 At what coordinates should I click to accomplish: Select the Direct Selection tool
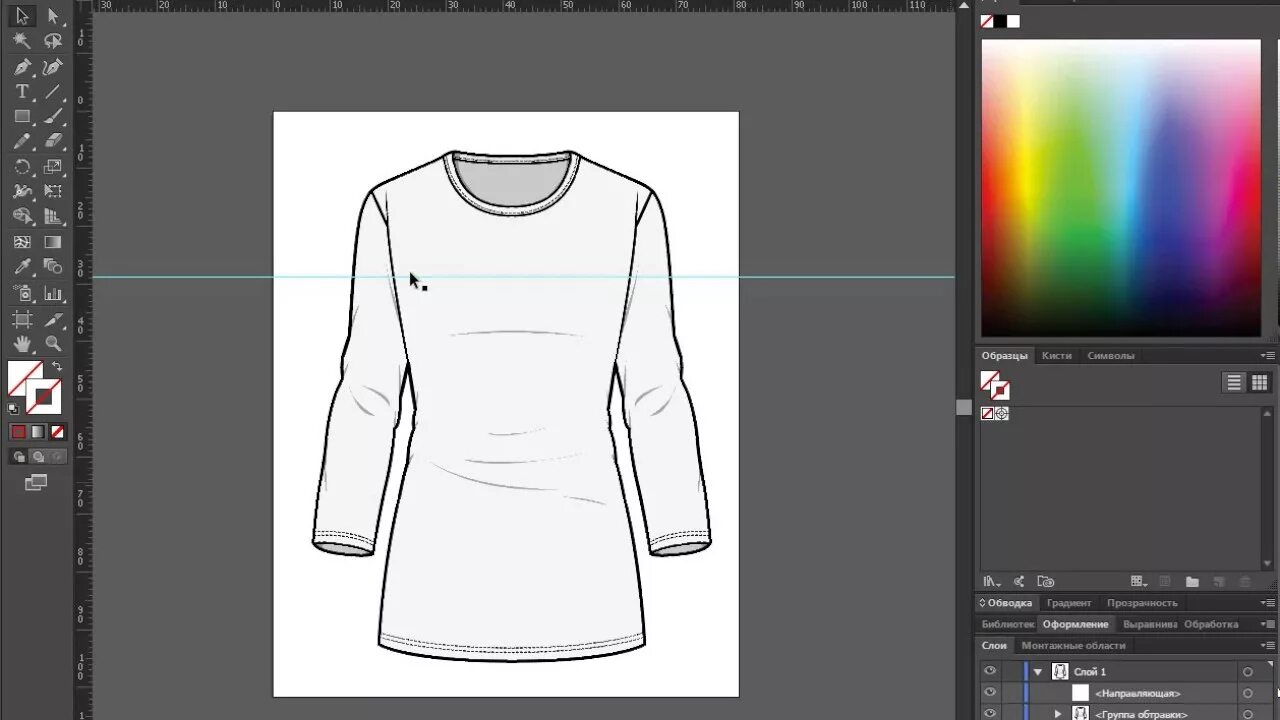coord(53,16)
